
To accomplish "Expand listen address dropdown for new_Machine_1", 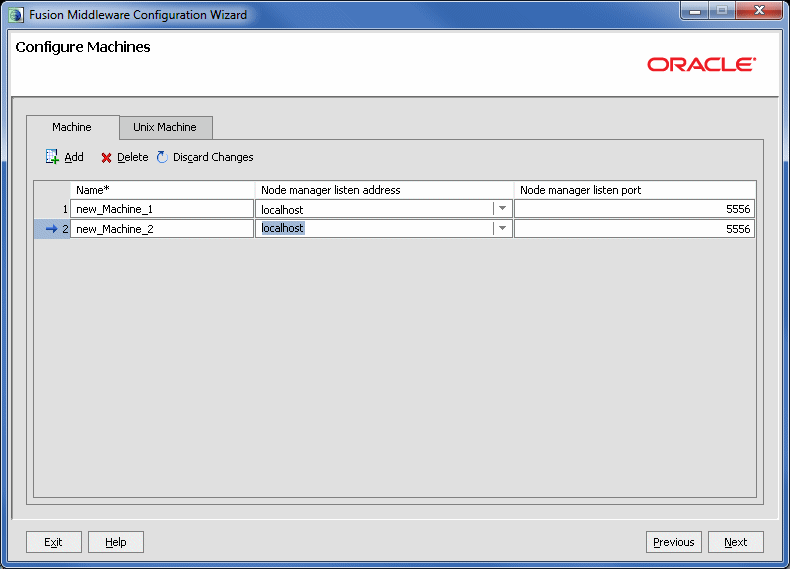I will (502, 209).
